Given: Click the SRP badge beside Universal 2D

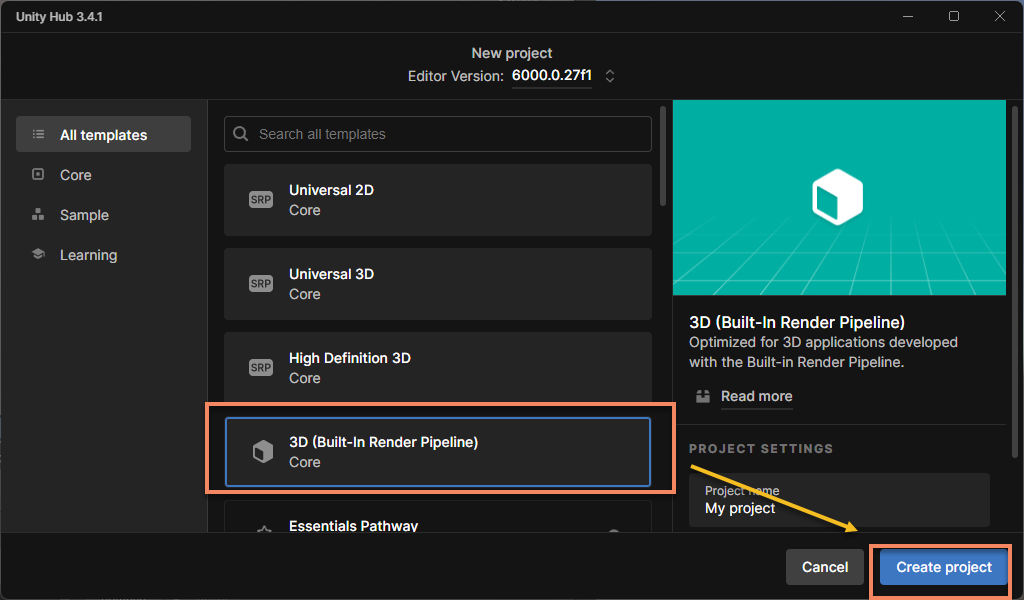Looking at the screenshot, I should click(x=261, y=200).
